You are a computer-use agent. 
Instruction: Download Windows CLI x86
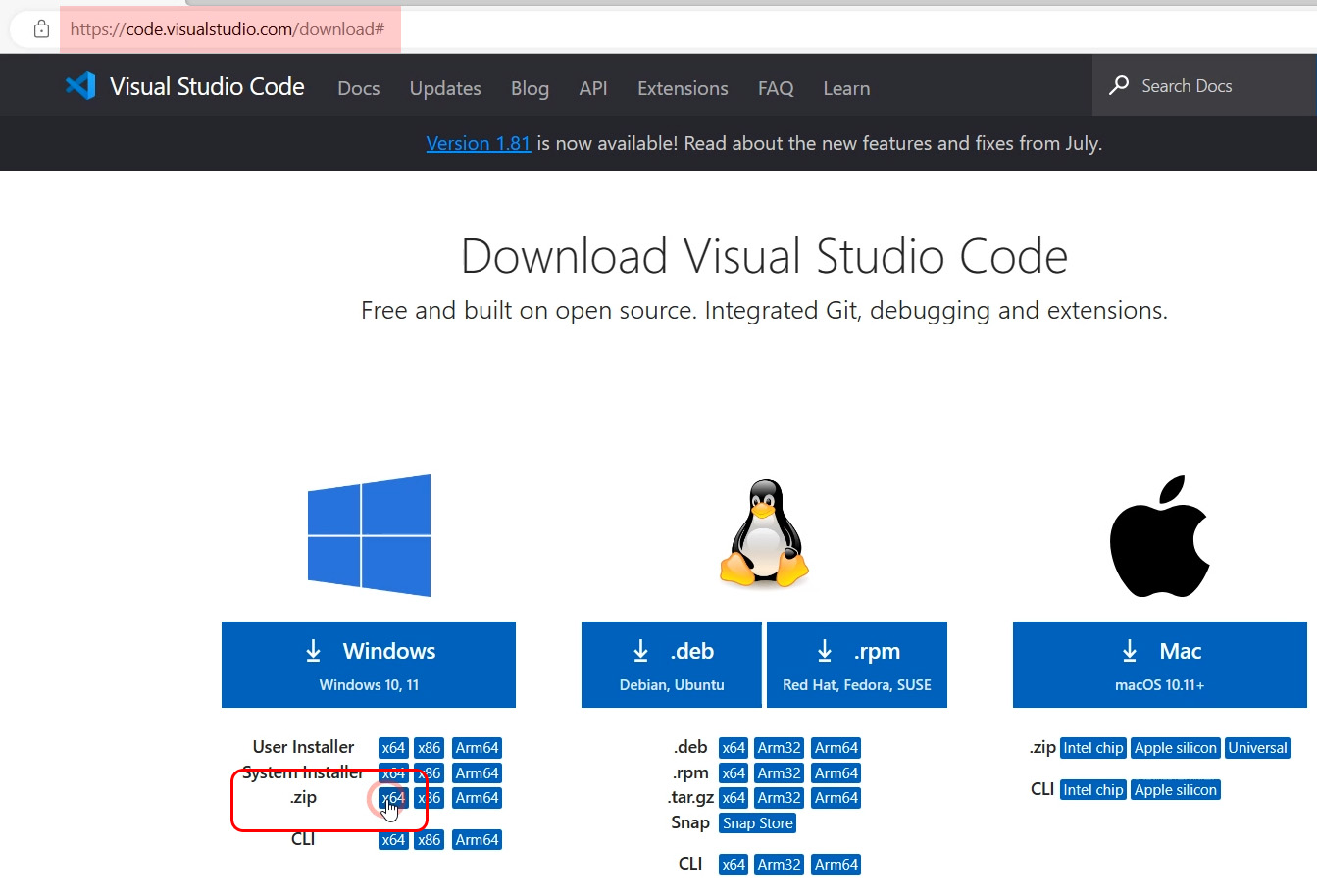pos(430,840)
